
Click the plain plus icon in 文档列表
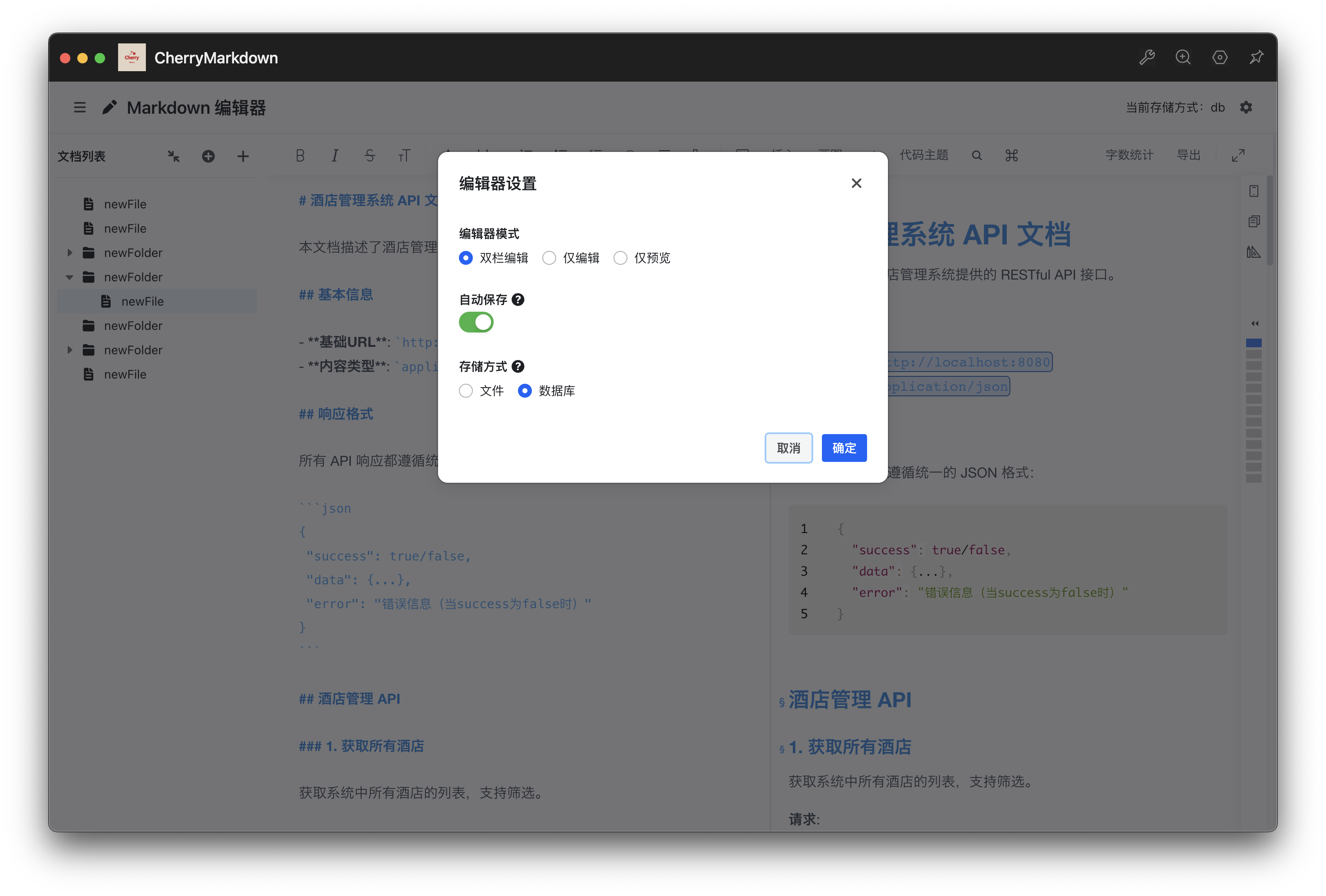[x=243, y=156]
